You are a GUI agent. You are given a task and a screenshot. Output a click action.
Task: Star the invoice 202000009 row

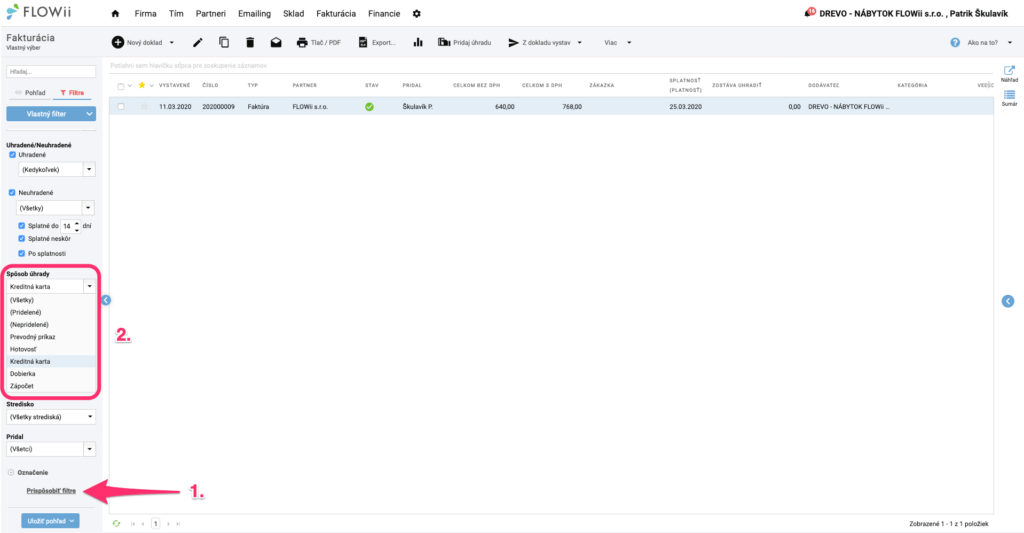tap(144, 106)
